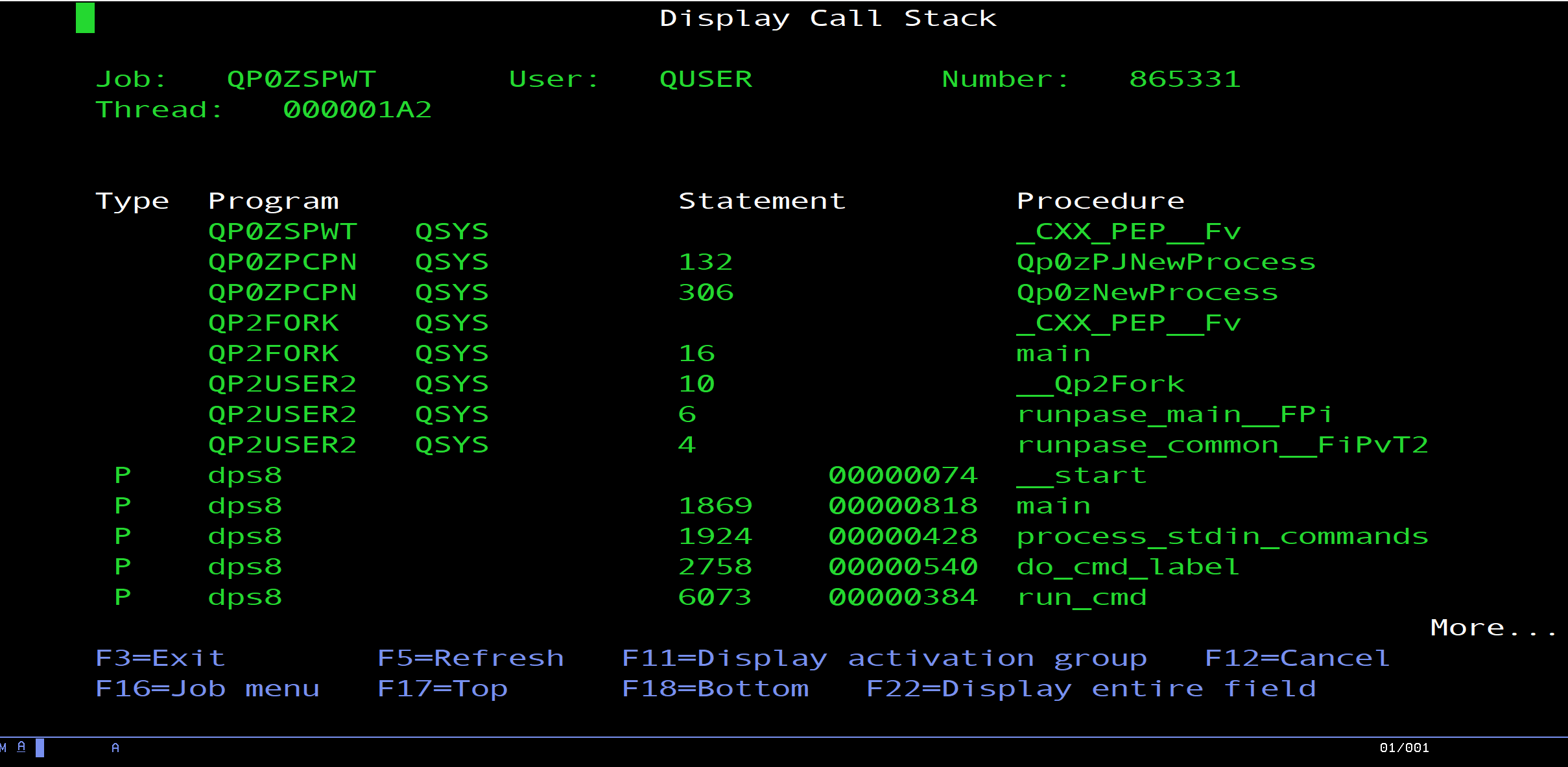Click the F3=Exit function key
Screen dimensions: 1568x767
point(160,658)
